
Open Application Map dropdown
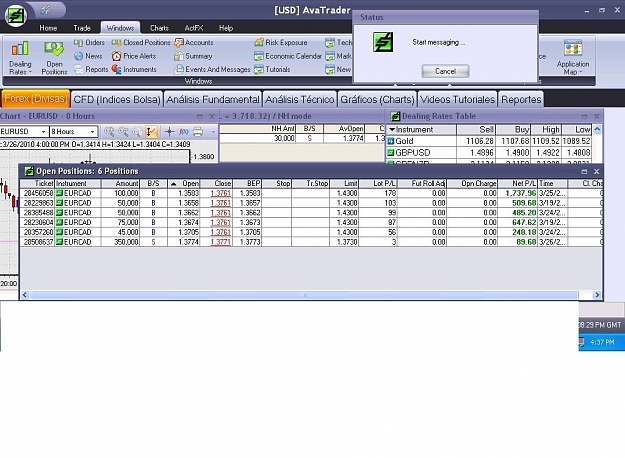(x=573, y=58)
